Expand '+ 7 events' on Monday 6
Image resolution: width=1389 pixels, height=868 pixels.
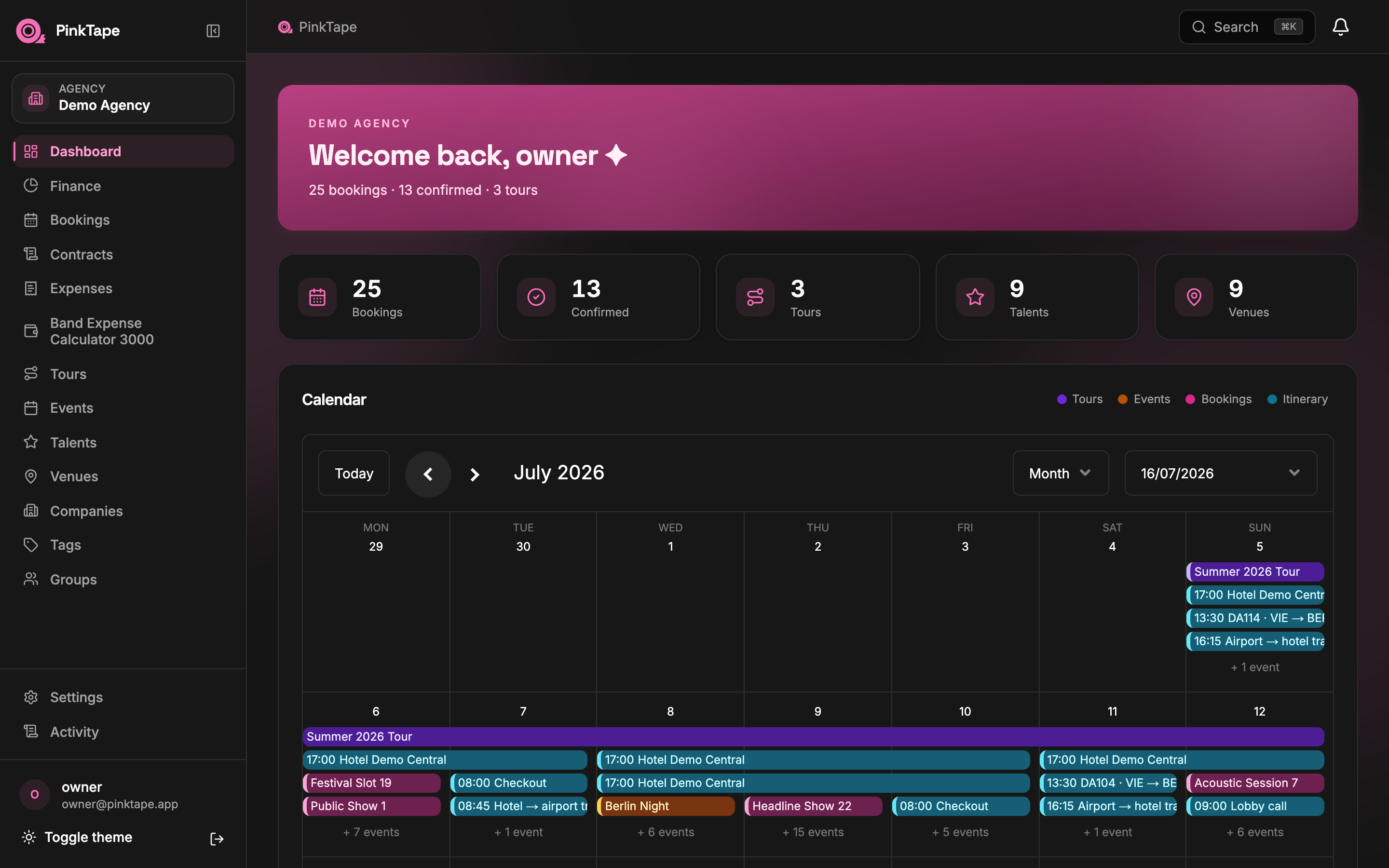(x=371, y=832)
